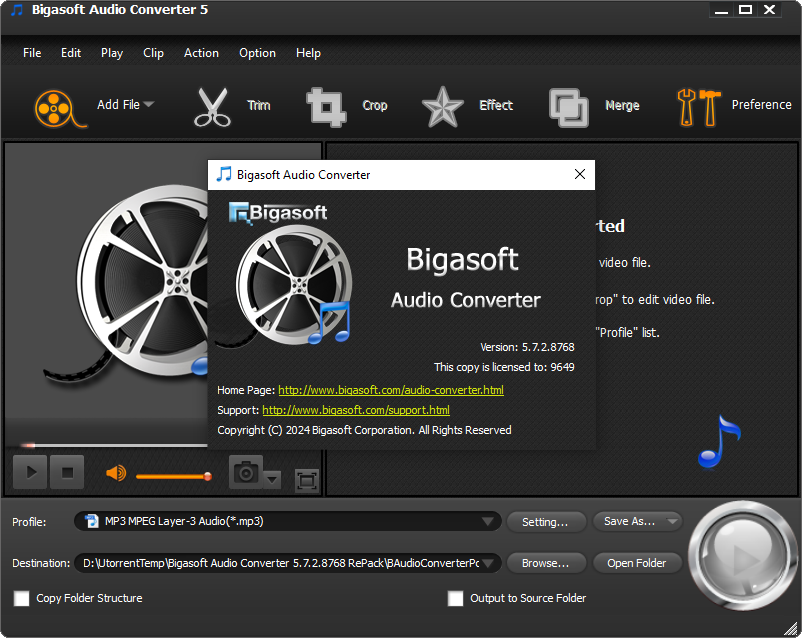Enable Output to Source Folder checkbox

coord(455,598)
